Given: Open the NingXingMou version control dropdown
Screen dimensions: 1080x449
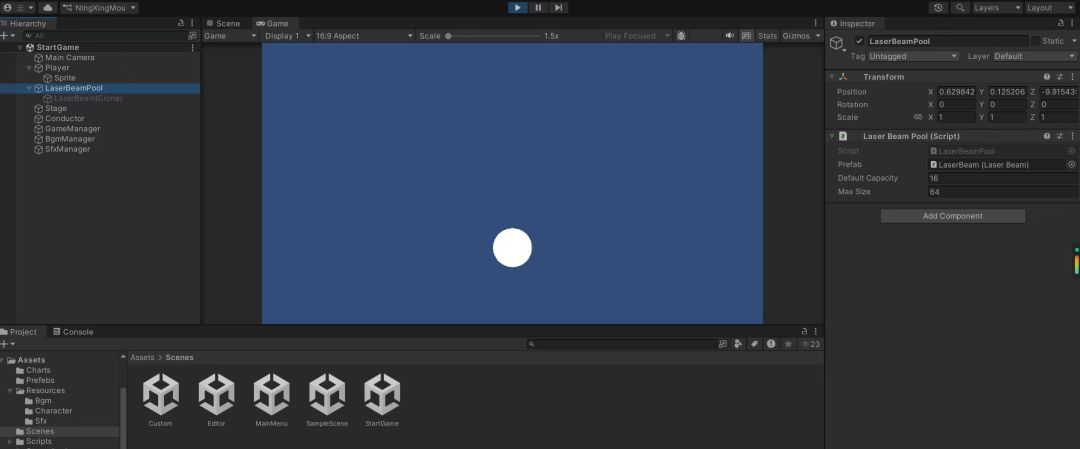Looking at the screenshot, I should (x=99, y=8).
